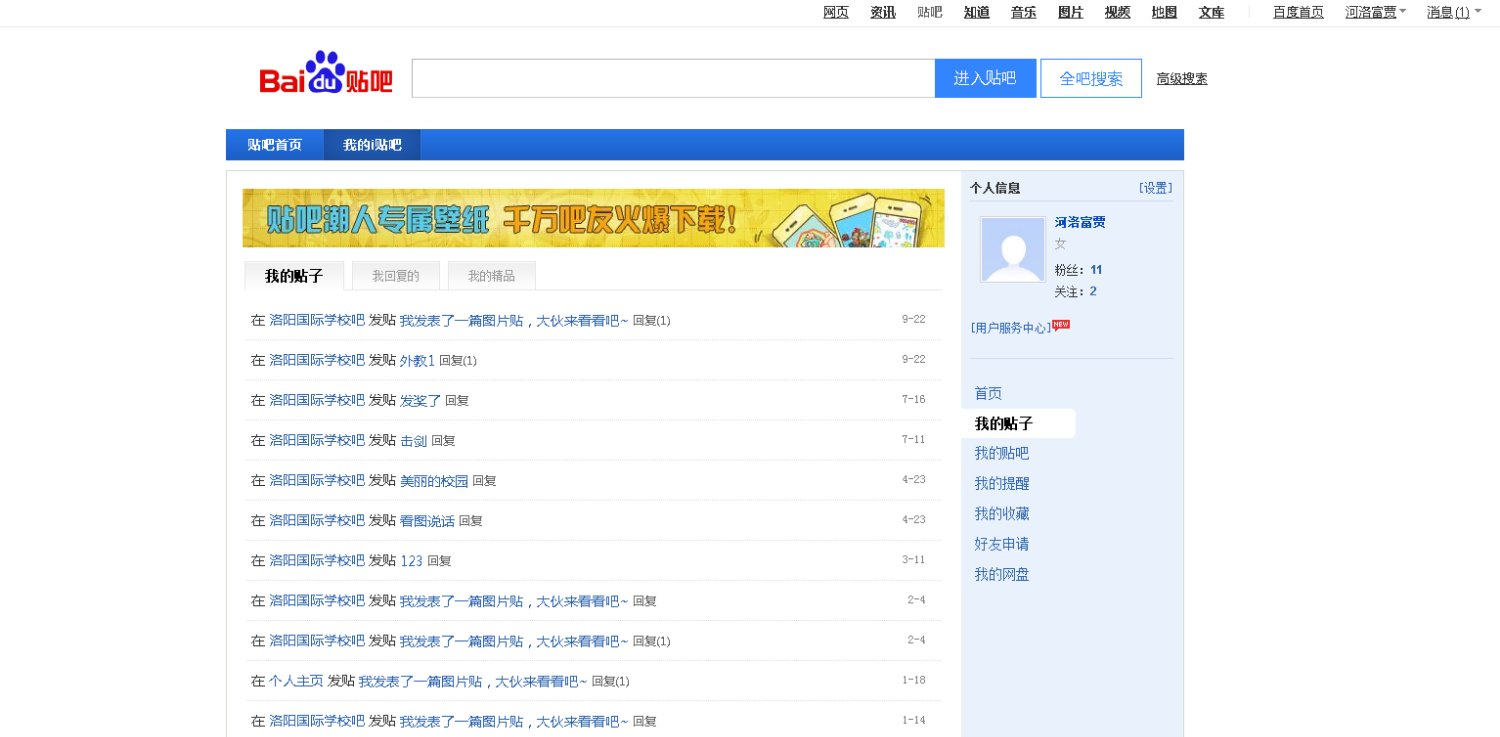
Task: Open [设置] in the 个人信息 panel
Action: (1155, 187)
